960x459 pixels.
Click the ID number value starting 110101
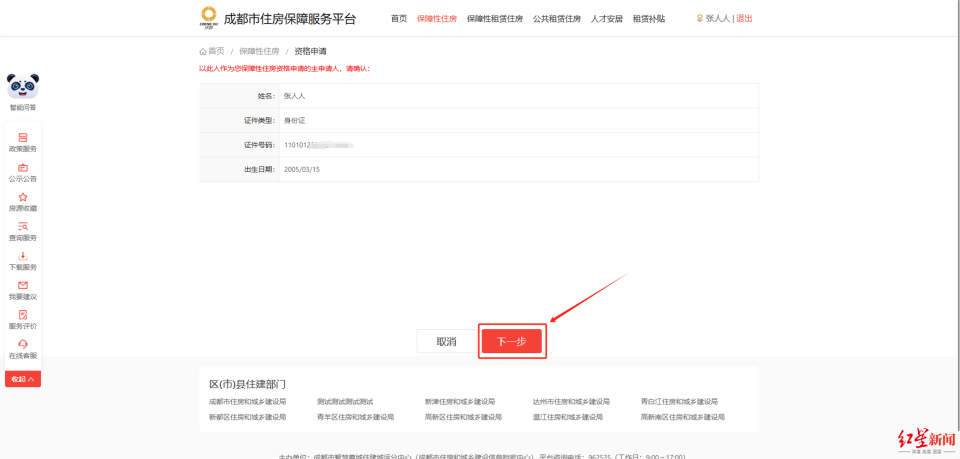(x=320, y=145)
